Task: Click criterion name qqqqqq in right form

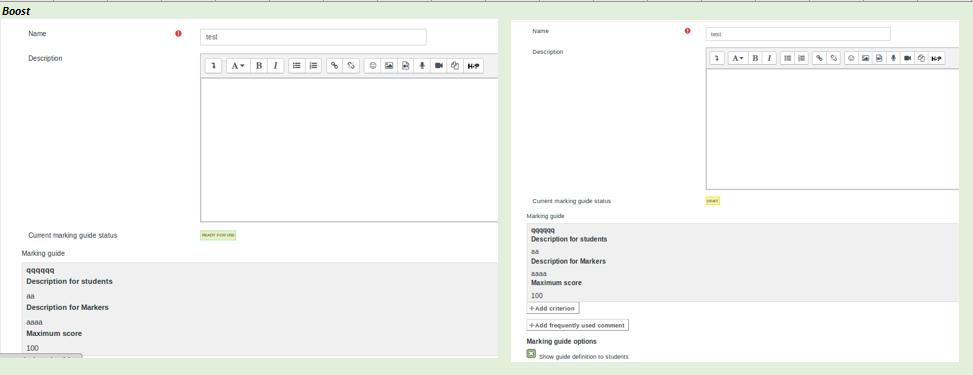Action: pyautogui.click(x=543, y=230)
